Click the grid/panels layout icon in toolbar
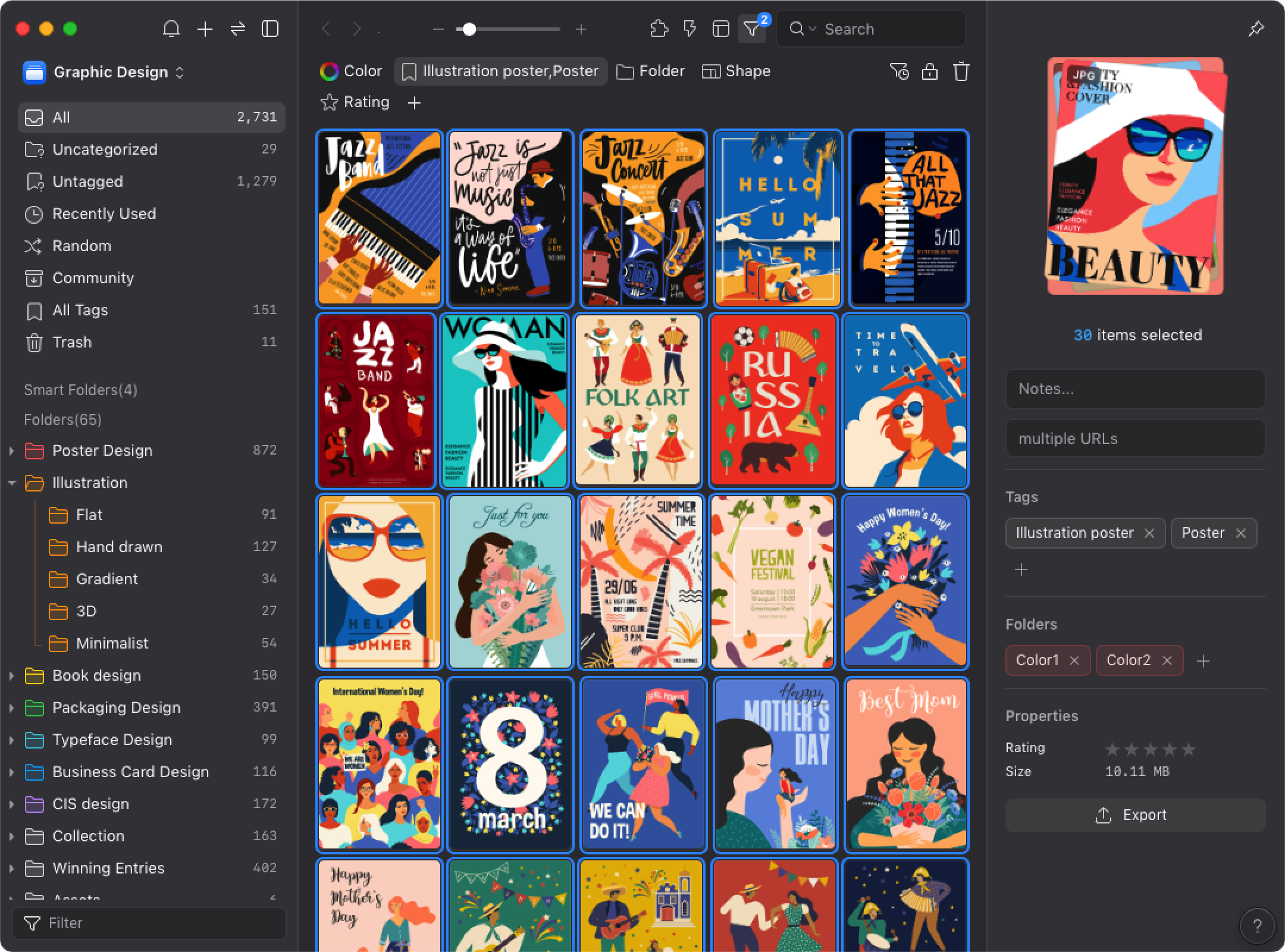1285x952 pixels. tap(720, 29)
